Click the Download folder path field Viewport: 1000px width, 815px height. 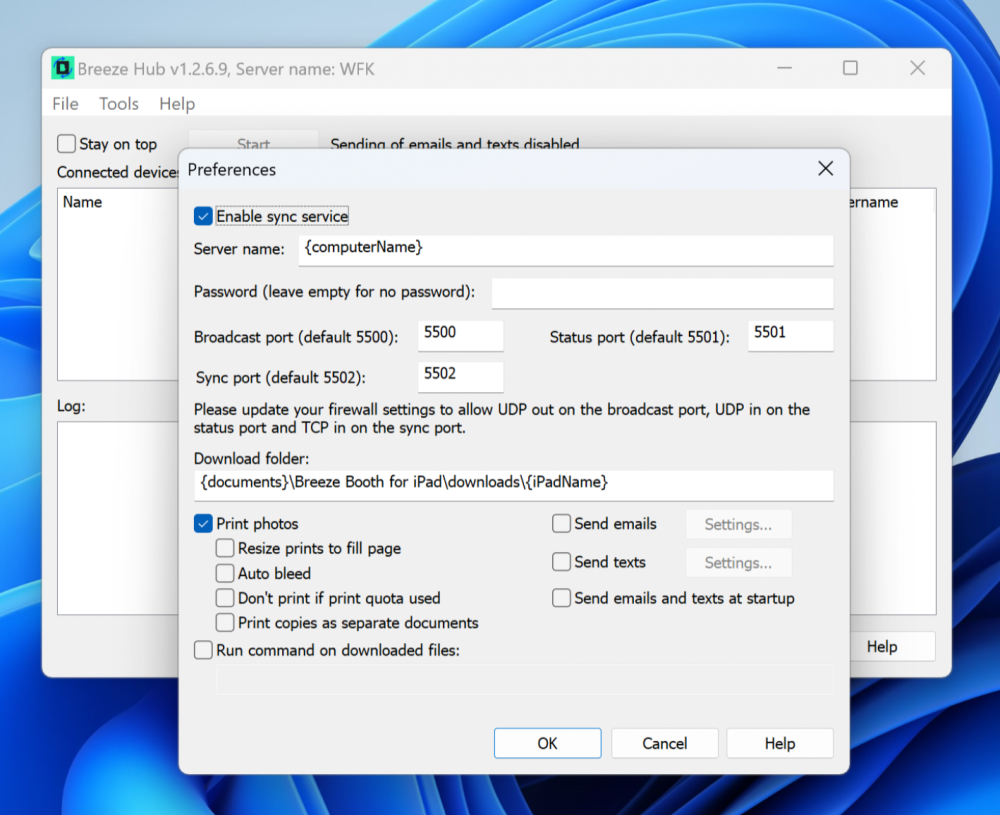(513, 485)
